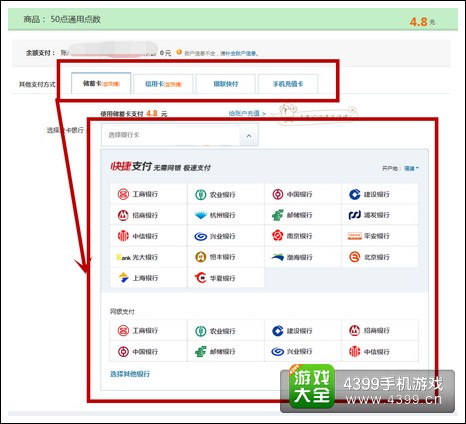
Task: Pick 农业银行 in 网银支付 section
Action: pyautogui.click(x=226, y=330)
